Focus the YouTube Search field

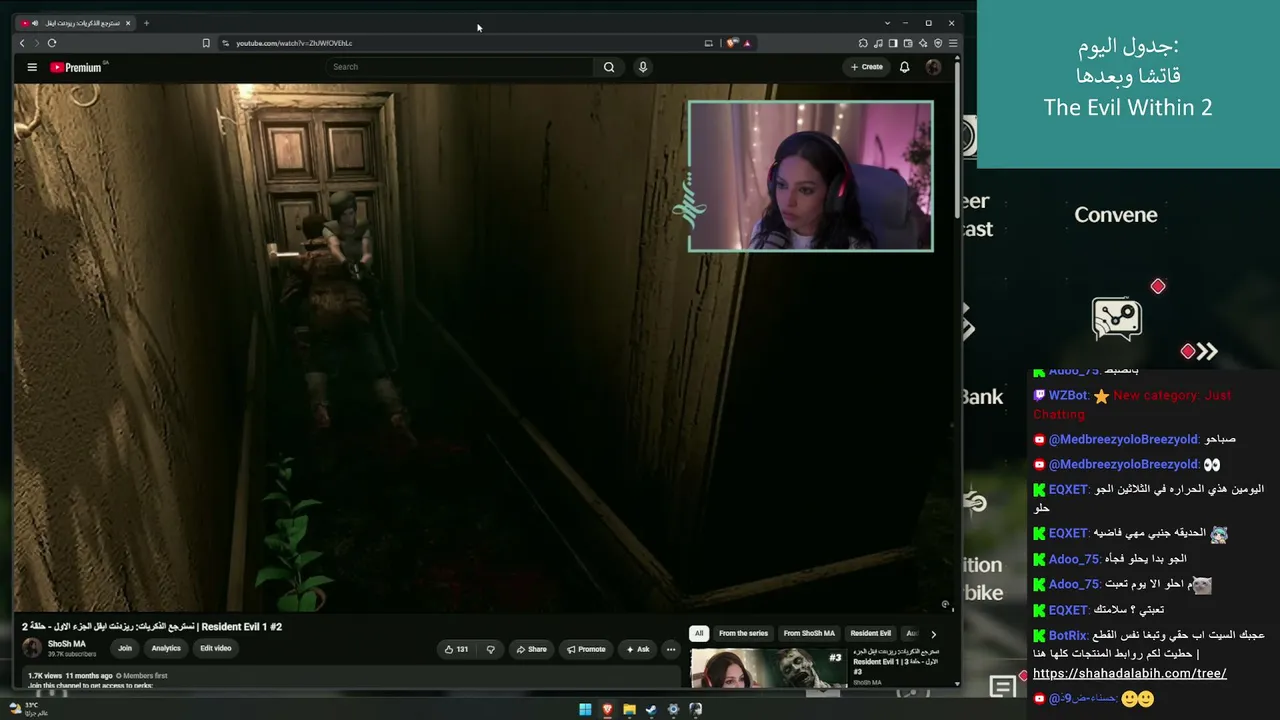461,67
